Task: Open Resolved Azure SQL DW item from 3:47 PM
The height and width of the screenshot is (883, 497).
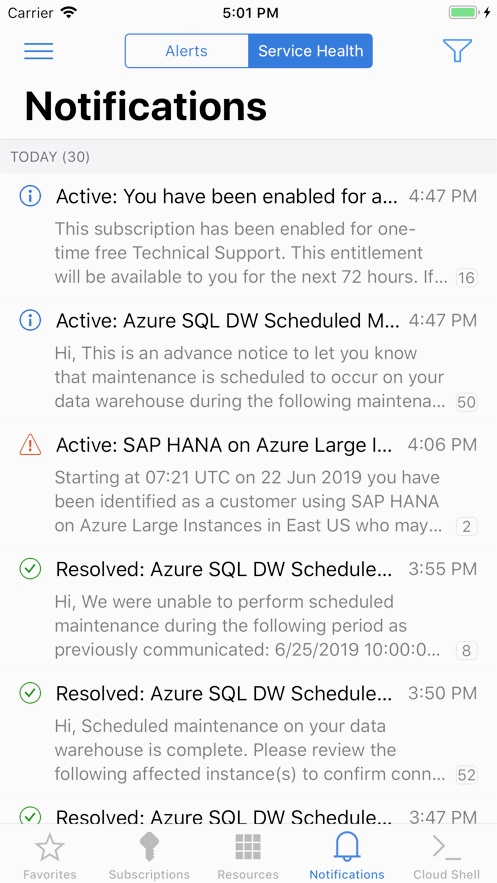Action: coord(248,810)
